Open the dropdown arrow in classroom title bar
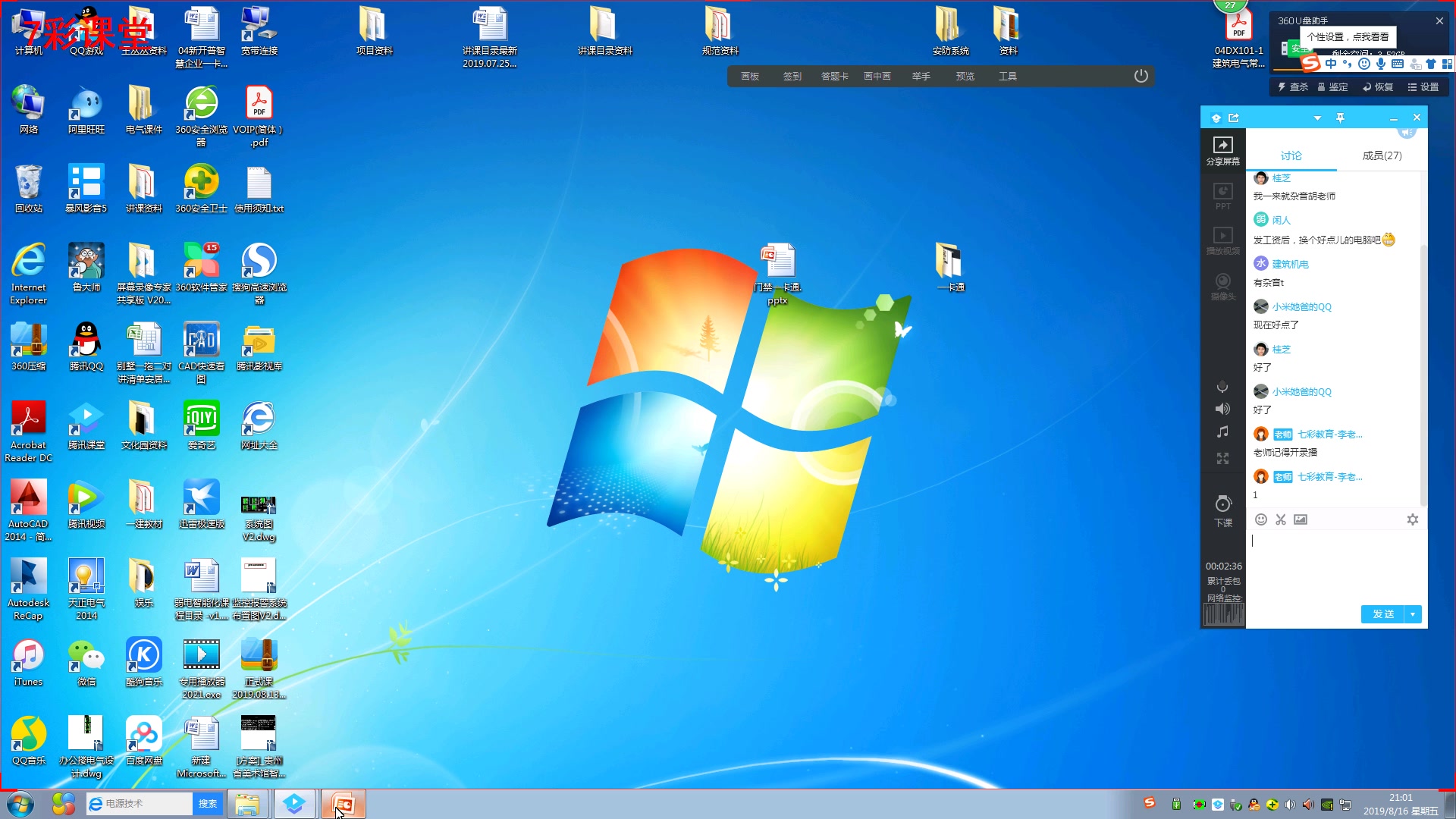 click(1317, 118)
